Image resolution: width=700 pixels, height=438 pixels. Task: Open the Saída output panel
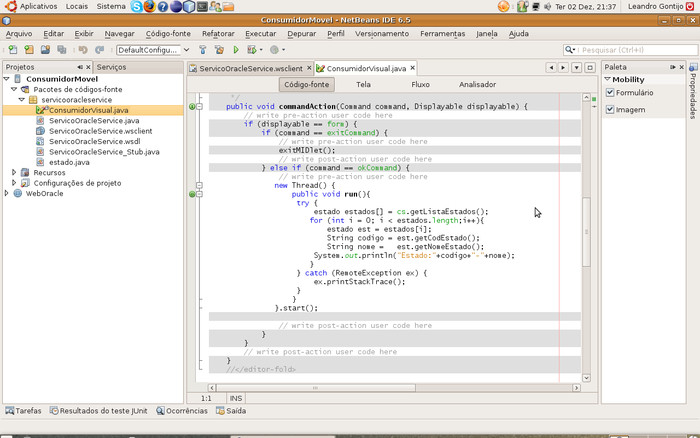(x=231, y=411)
